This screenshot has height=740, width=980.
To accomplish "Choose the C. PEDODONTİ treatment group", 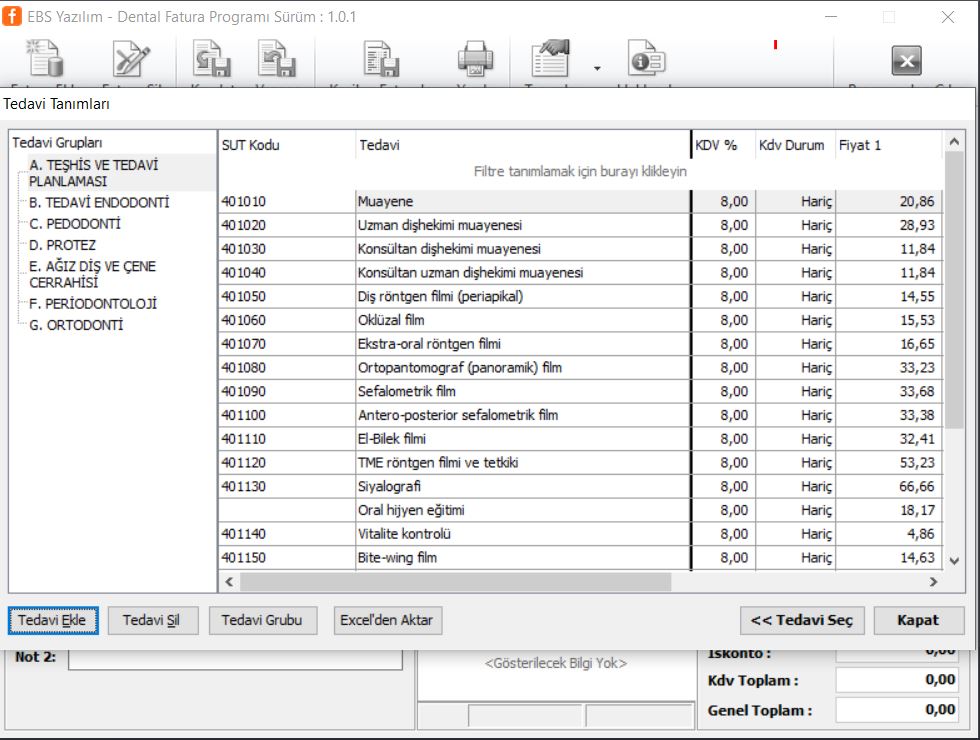I will pyautogui.click(x=75, y=224).
